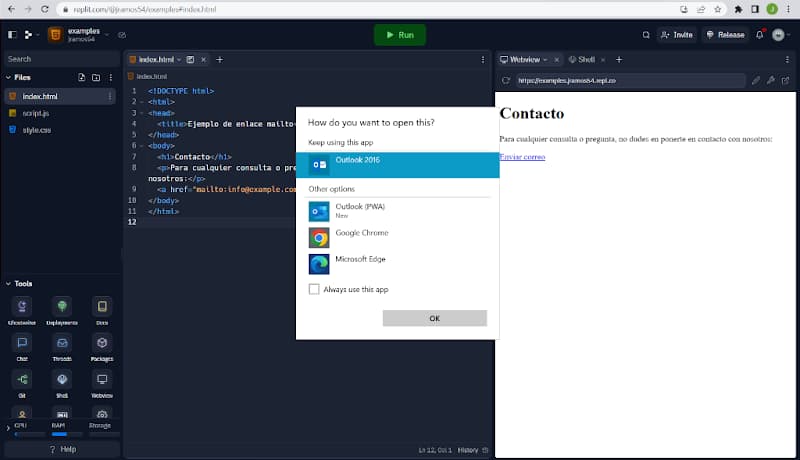This screenshot has height=460, width=800.
Task: Open the Docs tool
Action: pos(102,311)
